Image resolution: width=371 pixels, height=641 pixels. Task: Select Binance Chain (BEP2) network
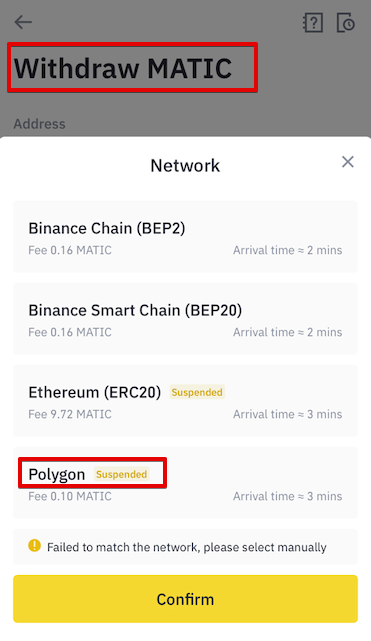coord(186,237)
